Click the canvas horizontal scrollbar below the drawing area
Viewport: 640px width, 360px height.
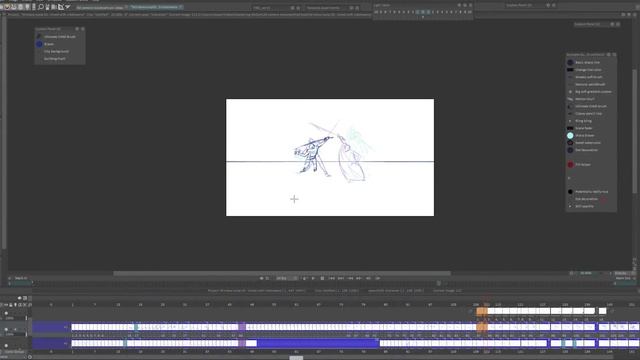click(x=282, y=273)
